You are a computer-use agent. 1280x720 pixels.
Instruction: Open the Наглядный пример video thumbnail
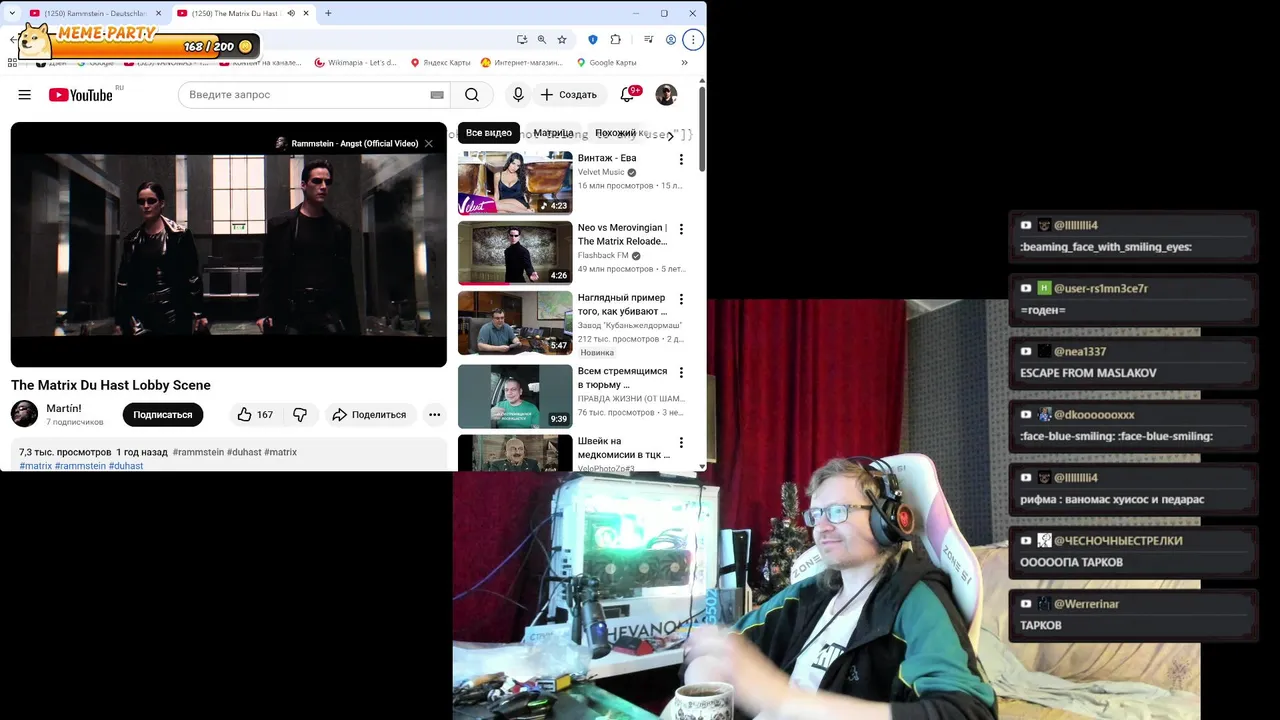[x=515, y=323]
